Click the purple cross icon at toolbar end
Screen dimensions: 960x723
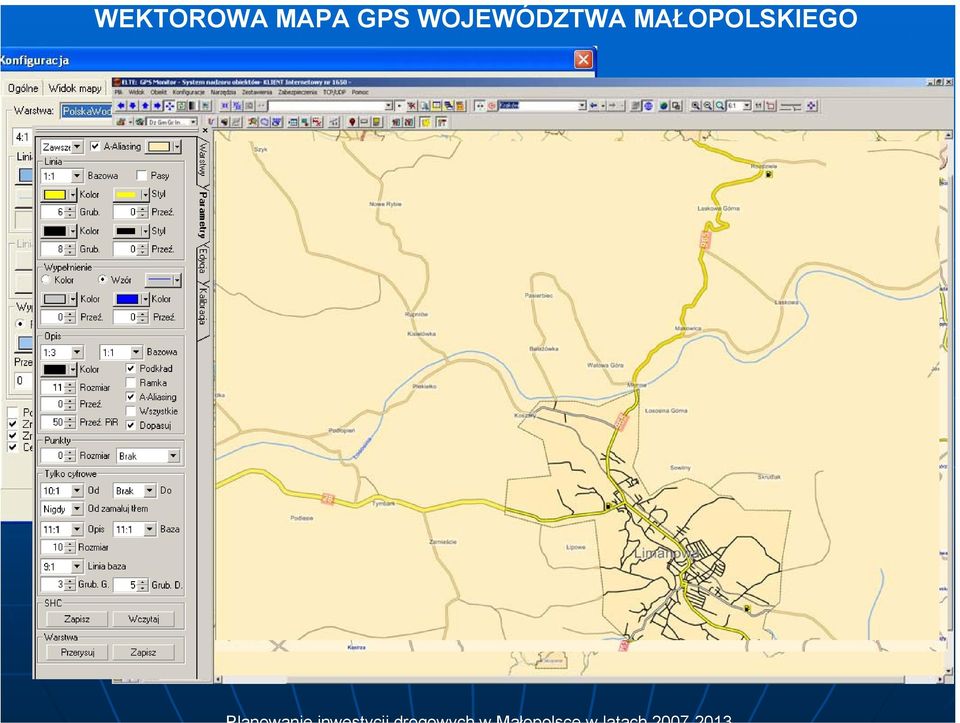click(811, 105)
